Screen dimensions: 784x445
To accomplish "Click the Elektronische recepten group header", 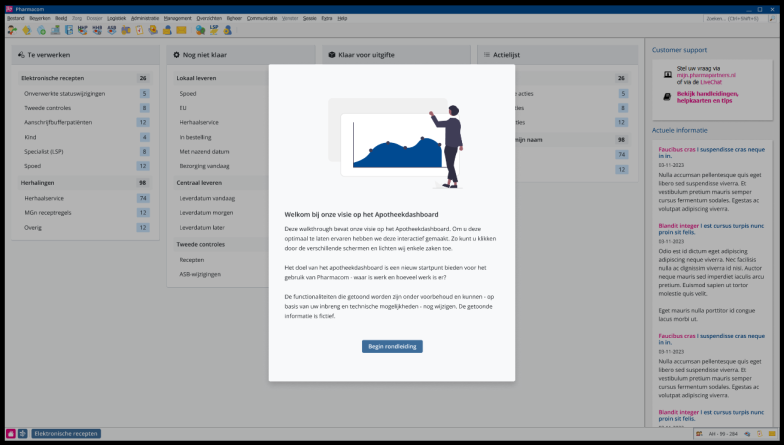I will [85, 78].
